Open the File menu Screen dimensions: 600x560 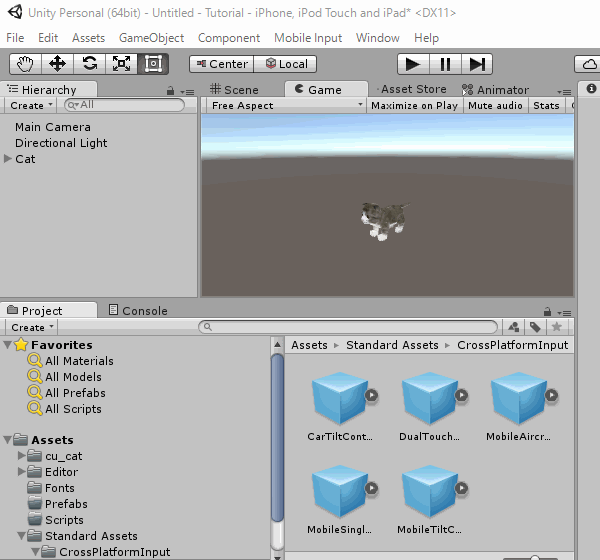coord(15,38)
